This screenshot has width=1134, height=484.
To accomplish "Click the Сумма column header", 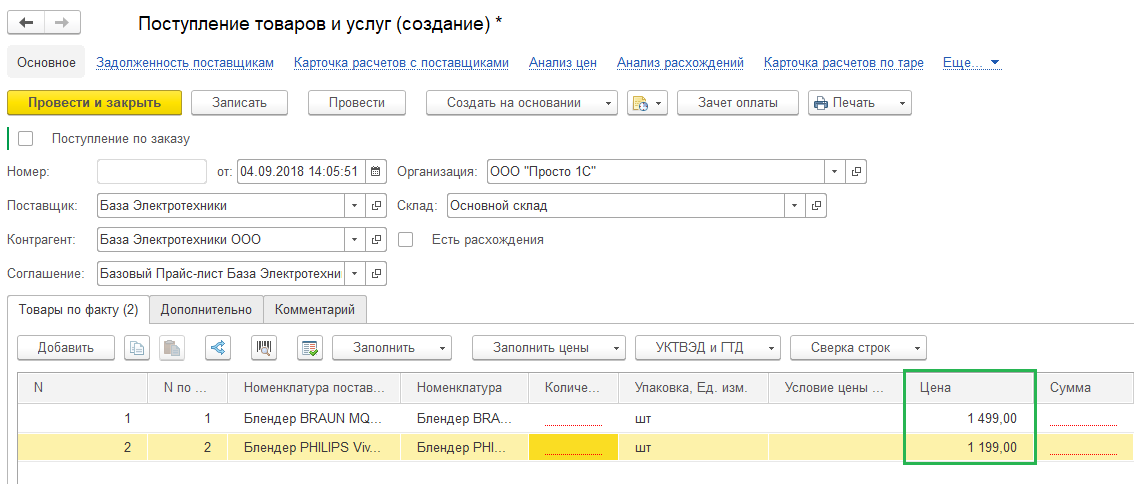I will pyautogui.click(x=1087, y=388).
